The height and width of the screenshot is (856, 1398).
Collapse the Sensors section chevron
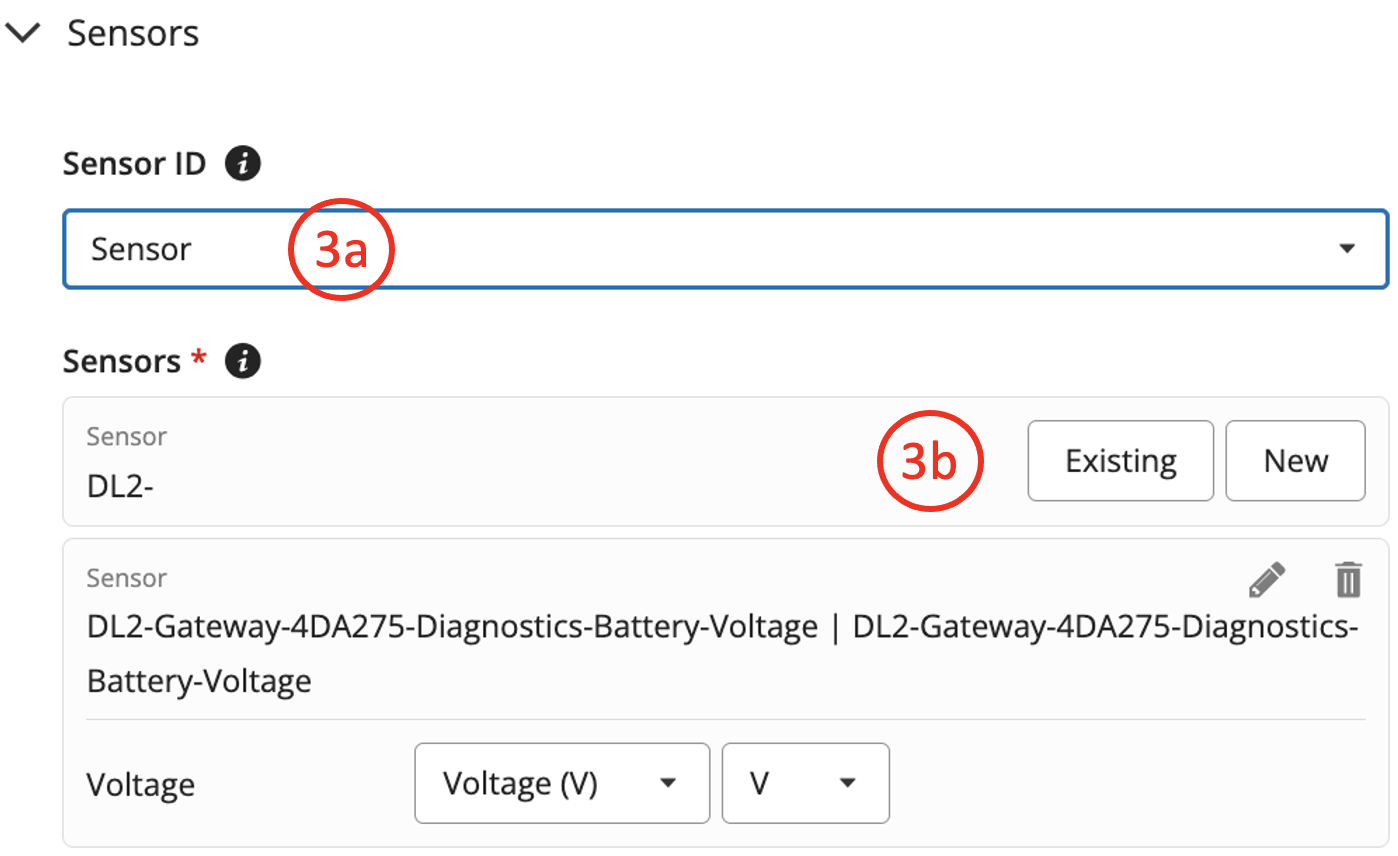[23, 33]
